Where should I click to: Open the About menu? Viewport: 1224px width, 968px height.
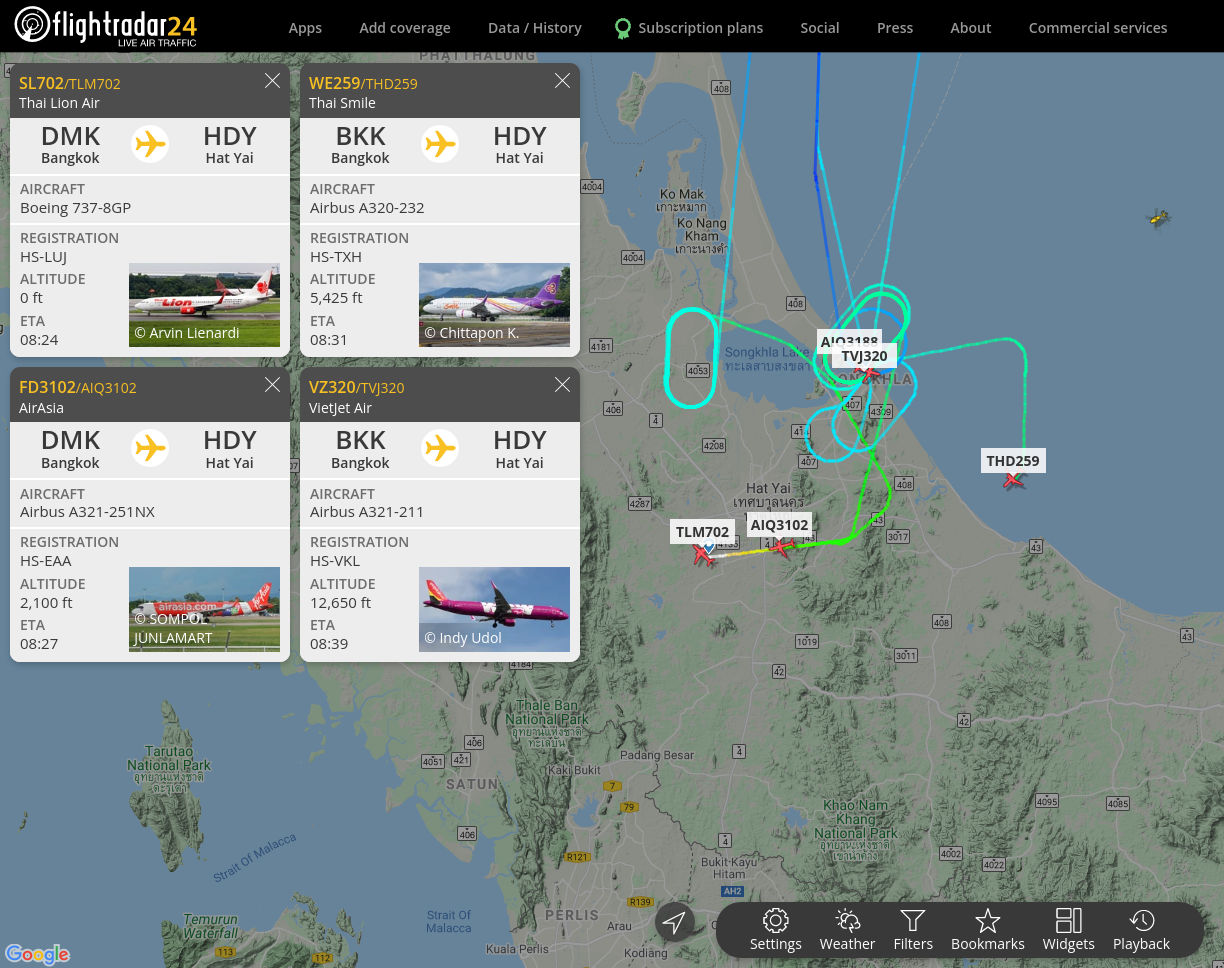[971, 28]
